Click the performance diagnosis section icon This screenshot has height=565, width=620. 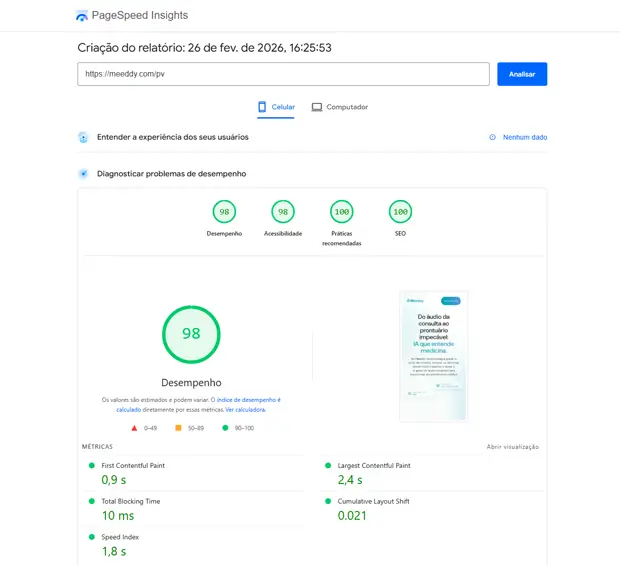84,173
